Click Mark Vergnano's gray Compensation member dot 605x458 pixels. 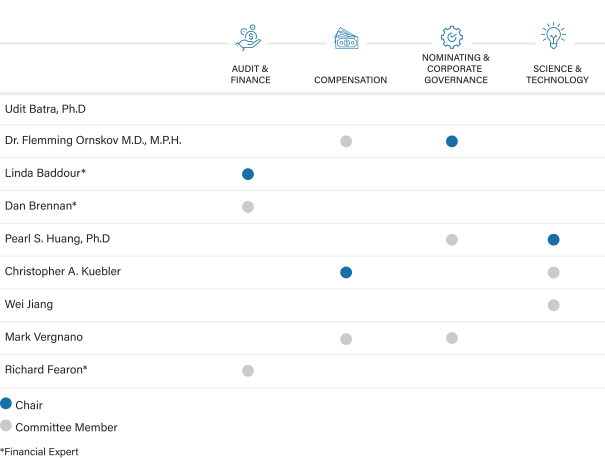(x=346, y=339)
